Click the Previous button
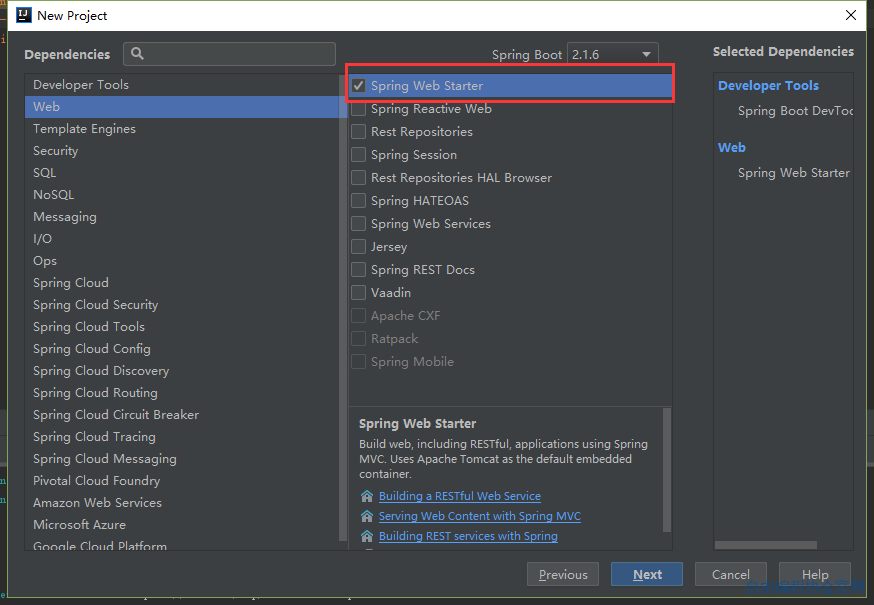Viewport: 874px width, 605px height. pyautogui.click(x=563, y=574)
